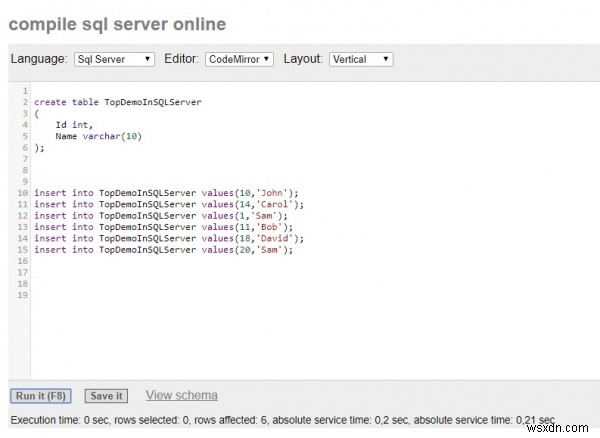Click the Execution time status message
The width and height of the screenshot is (600, 438).
pyautogui.click(x=282, y=420)
